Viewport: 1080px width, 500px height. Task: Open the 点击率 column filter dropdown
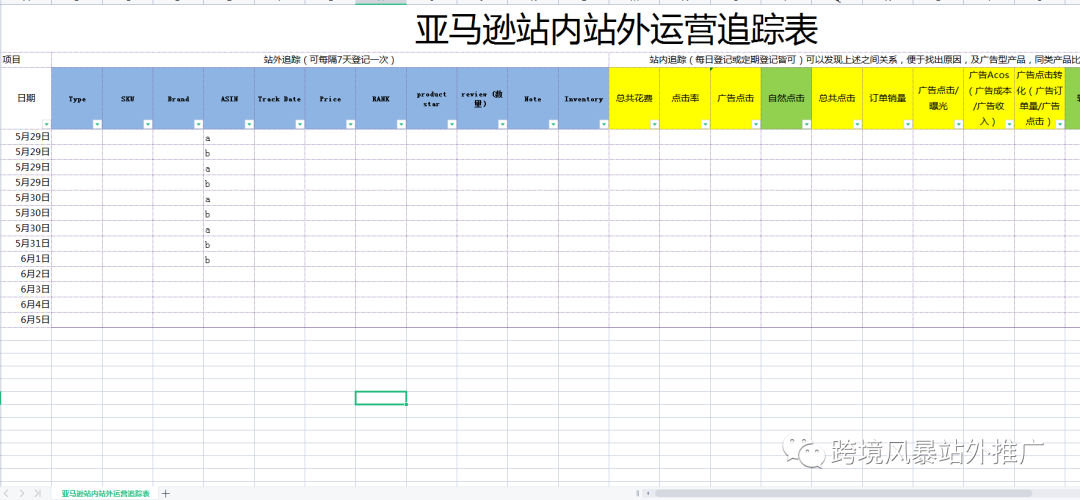pos(705,124)
